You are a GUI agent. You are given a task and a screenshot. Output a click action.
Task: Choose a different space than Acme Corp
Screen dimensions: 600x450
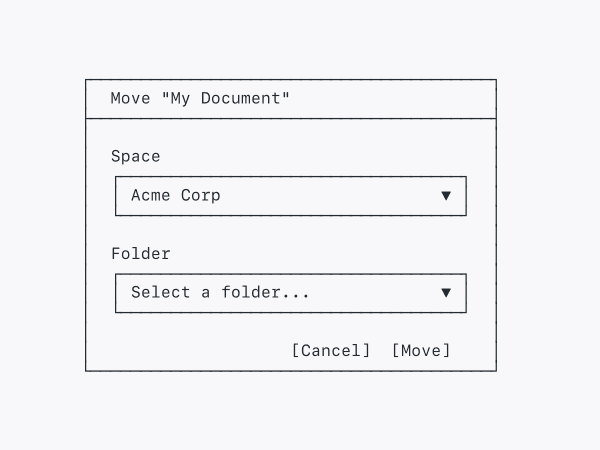(290, 196)
